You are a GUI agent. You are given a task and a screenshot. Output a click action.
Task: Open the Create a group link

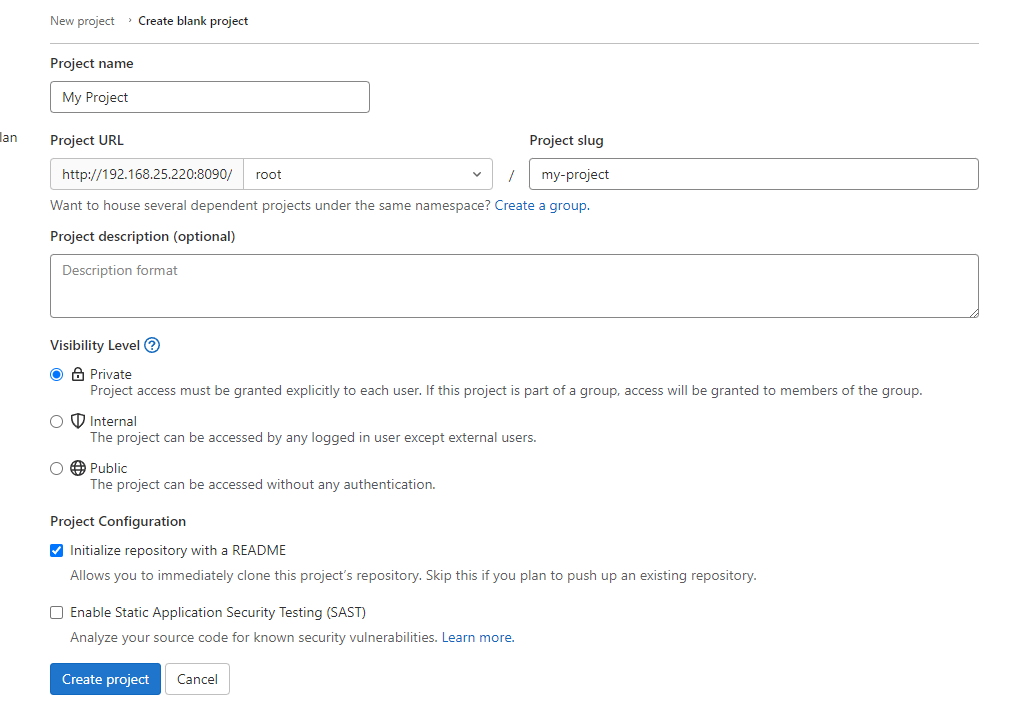pos(541,206)
